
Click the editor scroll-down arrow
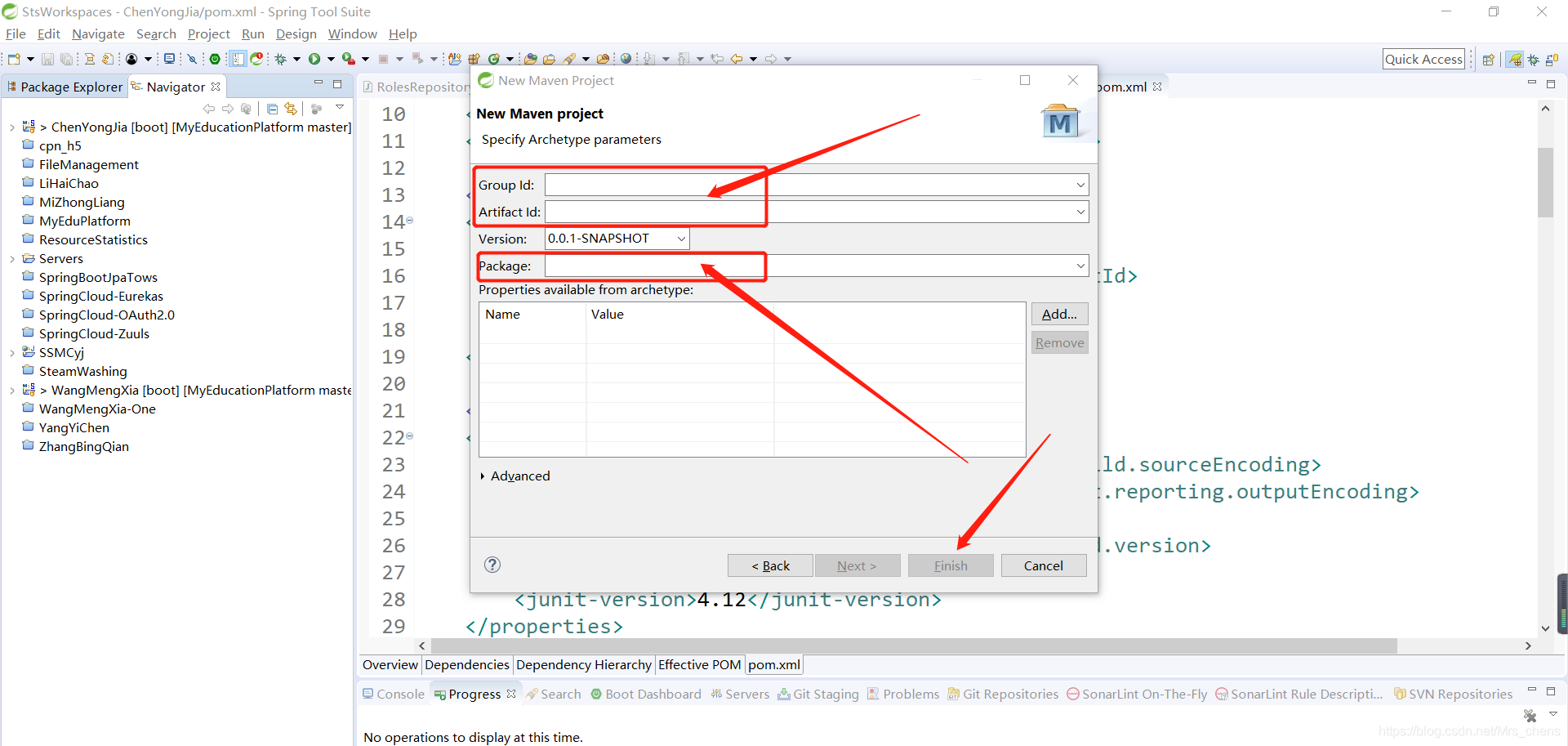1545,628
